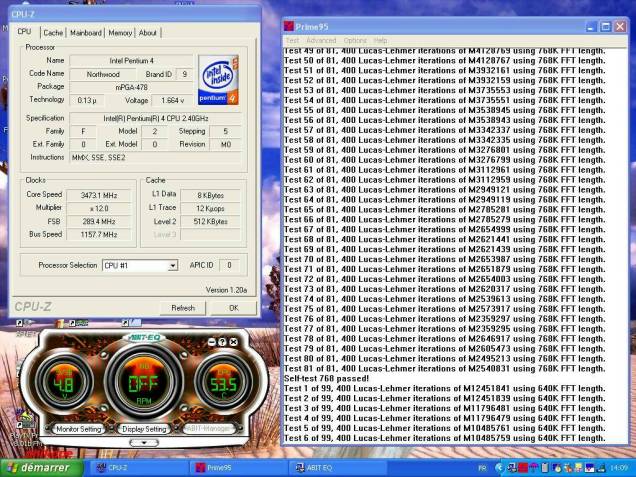Open the About tab in CPU-Z

point(148,33)
